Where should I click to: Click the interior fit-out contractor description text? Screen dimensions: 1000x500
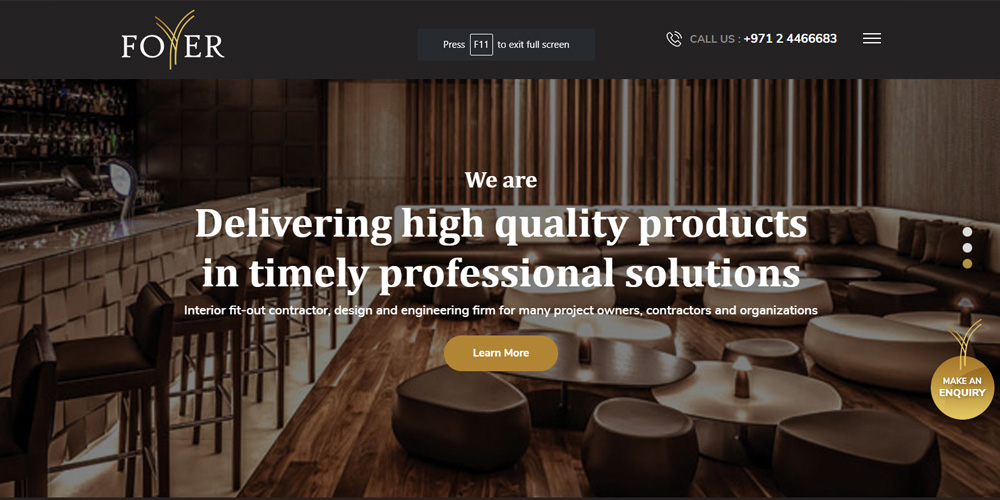coord(501,311)
